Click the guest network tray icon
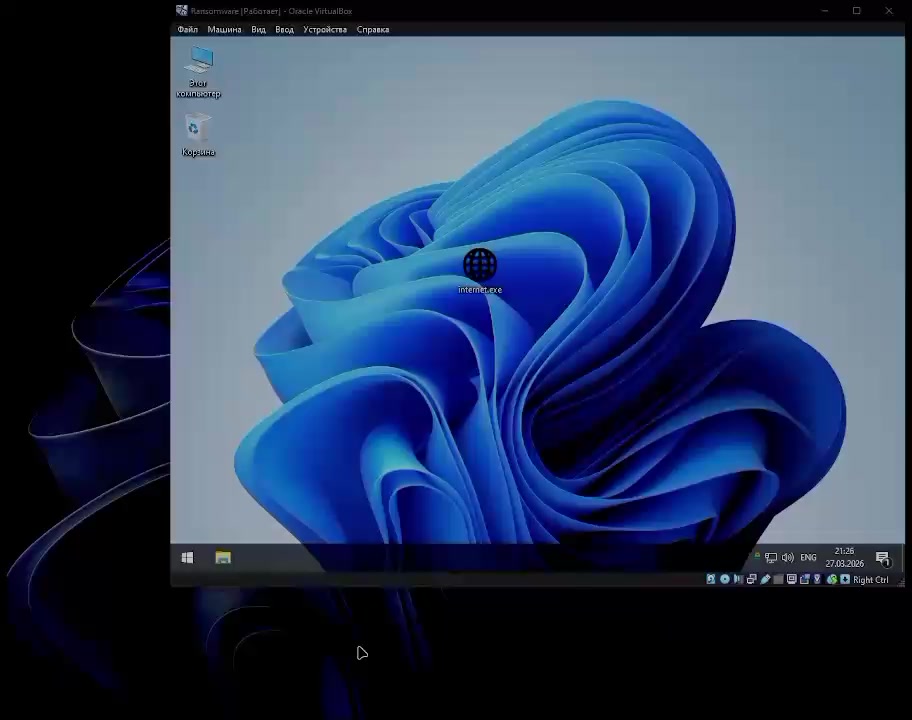Image resolution: width=912 pixels, height=720 pixels. pyautogui.click(x=771, y=558)
